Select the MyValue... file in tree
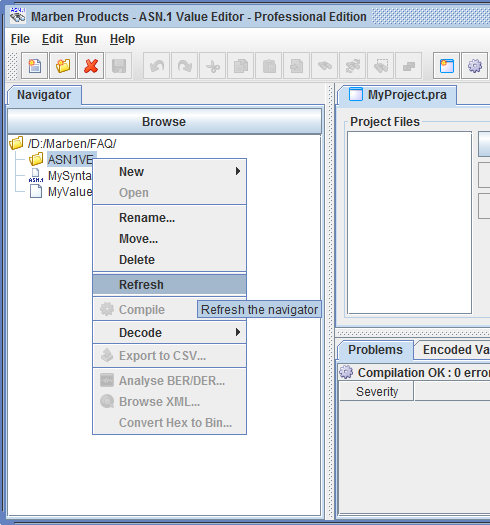The height and width of the screenshot is (525, 490). [x=70, y=192]
